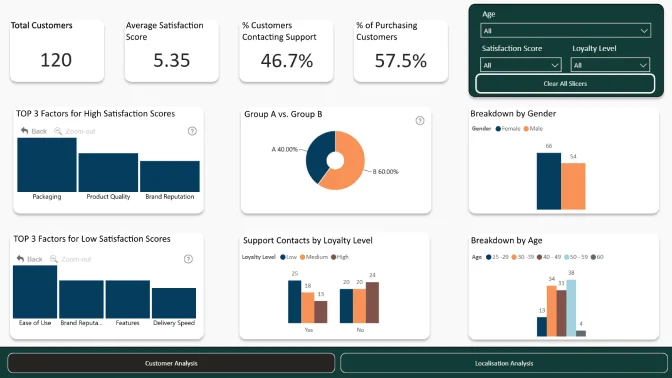Viewport: 672px width, 378px height.
Task: Select the Packaging bar in High Satisfaction chart
Action: pos(47,165)
